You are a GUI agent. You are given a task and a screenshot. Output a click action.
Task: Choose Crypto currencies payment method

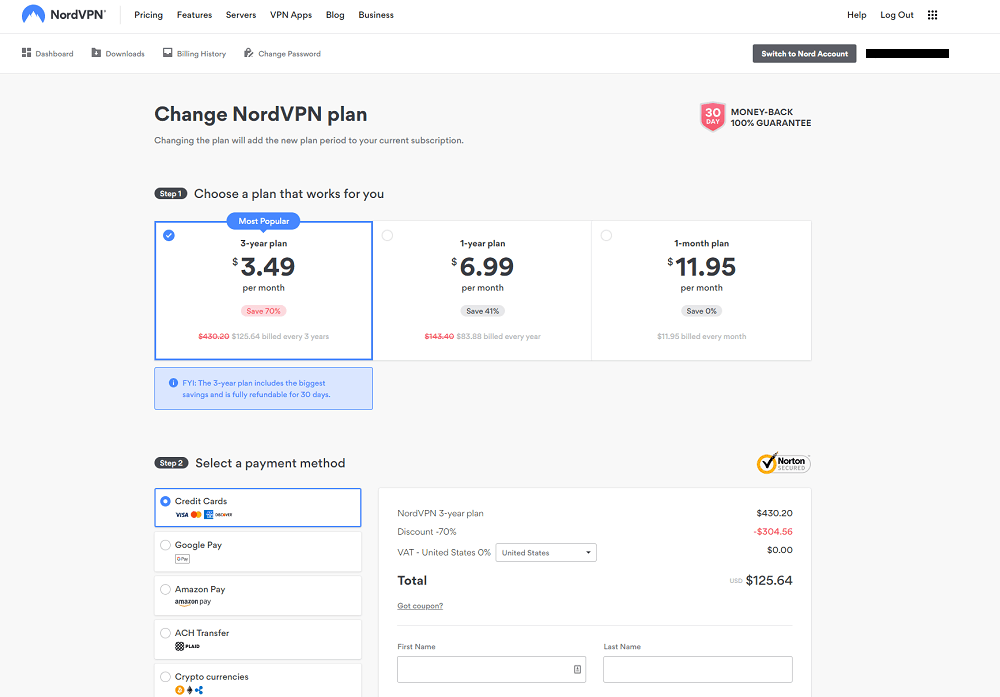coord(258,680)
